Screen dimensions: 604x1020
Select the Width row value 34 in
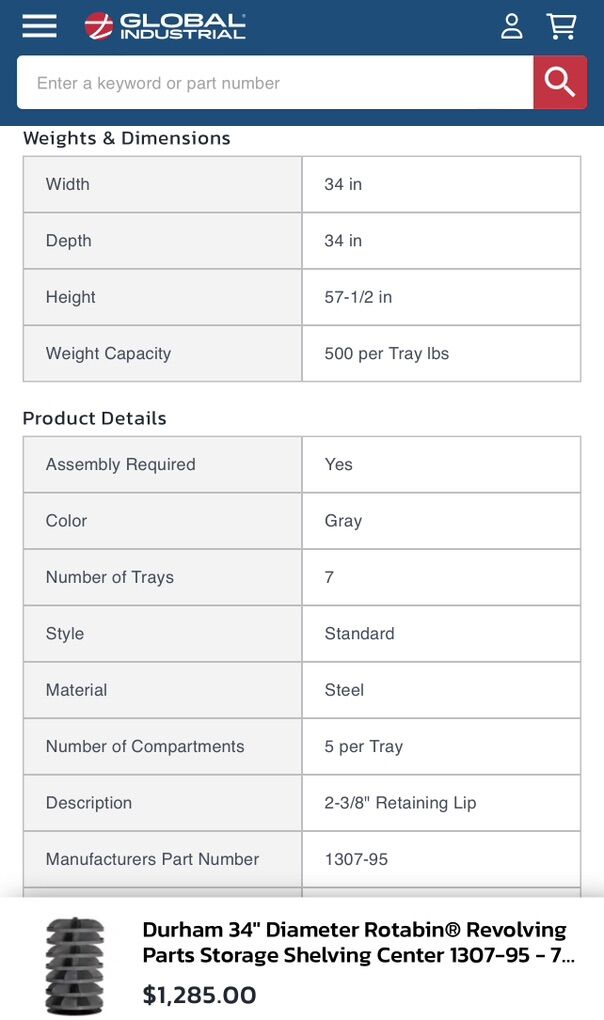pyautogui.click(x=343, y=184)
